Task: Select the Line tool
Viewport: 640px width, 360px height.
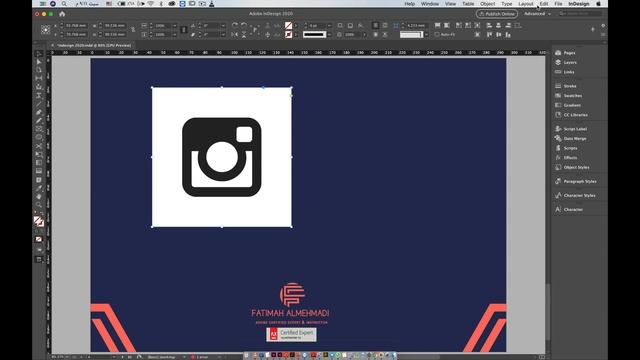Action: pyautogui.click(x=39, y=104)
